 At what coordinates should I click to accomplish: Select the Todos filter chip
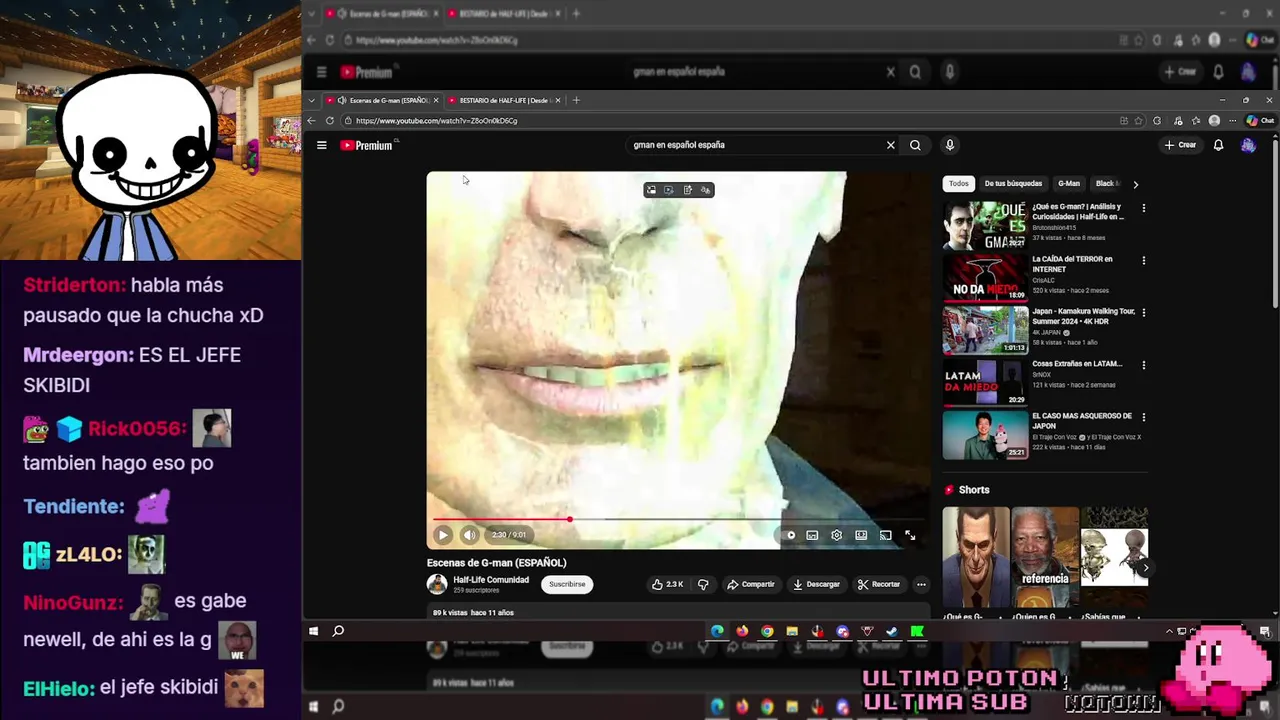(959, 183)
